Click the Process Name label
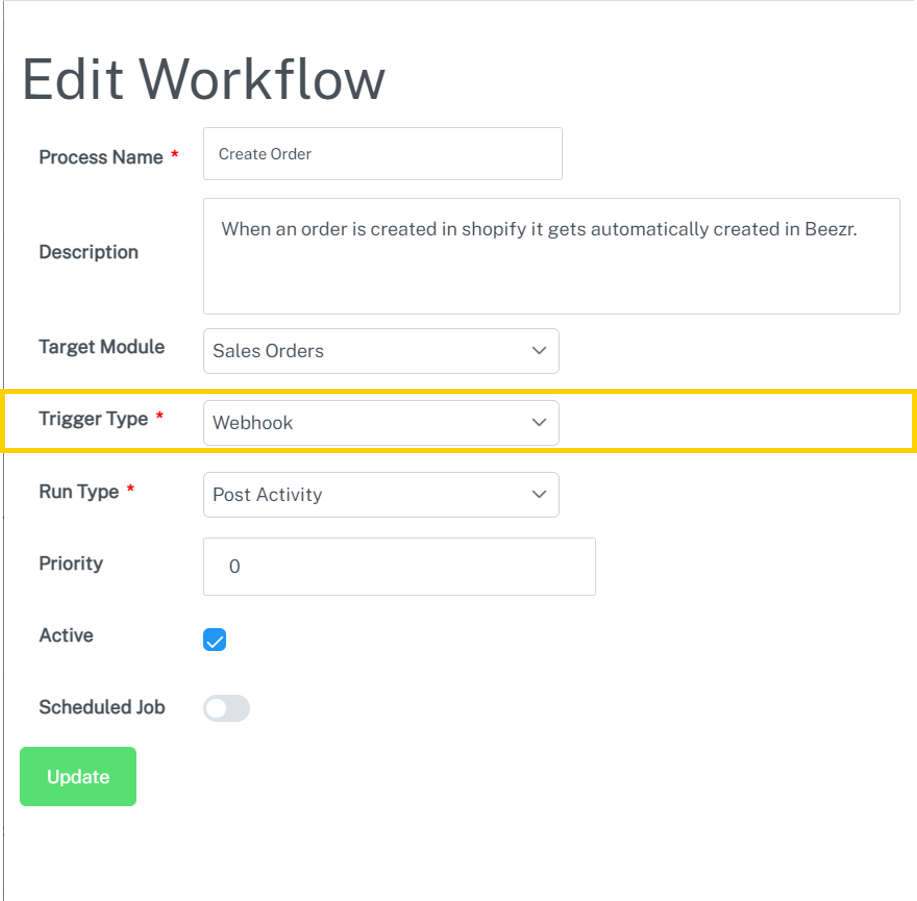917x901 pixels. 100,157
